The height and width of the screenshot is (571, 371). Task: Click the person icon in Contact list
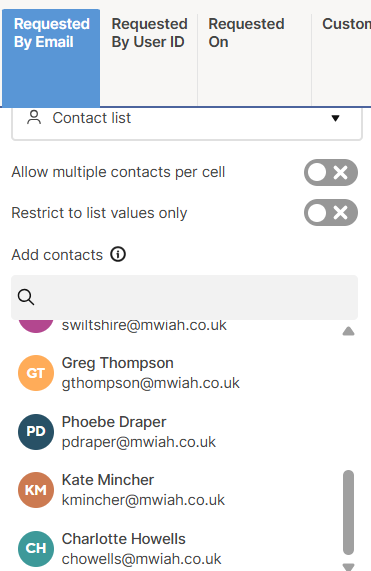(x=34, y=118)
